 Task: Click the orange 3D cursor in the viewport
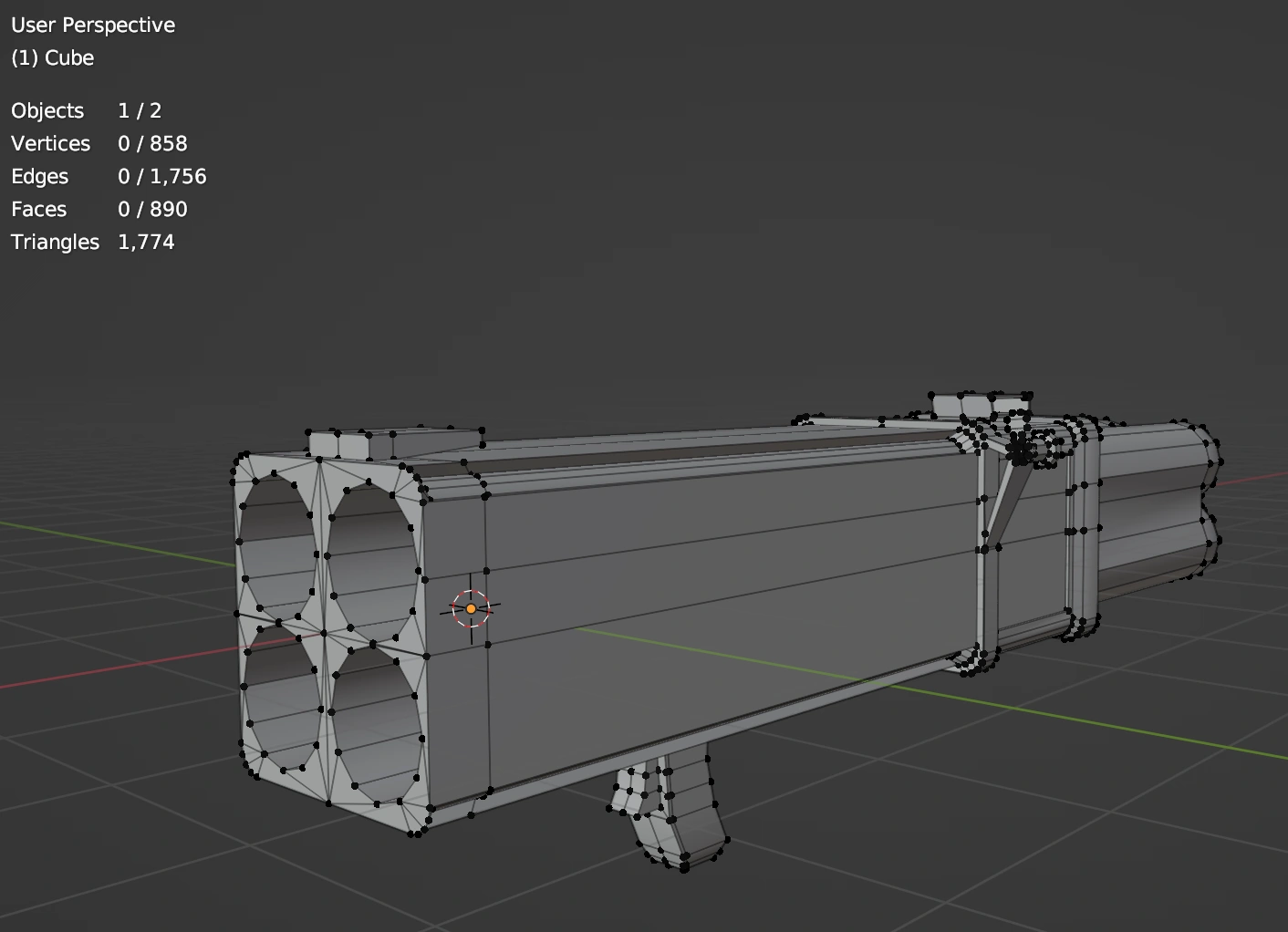click(x=471, y=606)
